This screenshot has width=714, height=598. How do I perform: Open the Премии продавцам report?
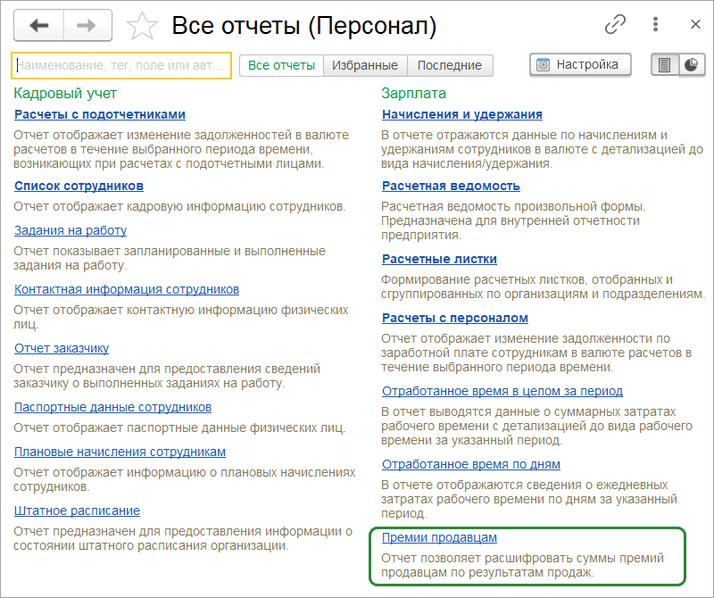coord(439,537)
